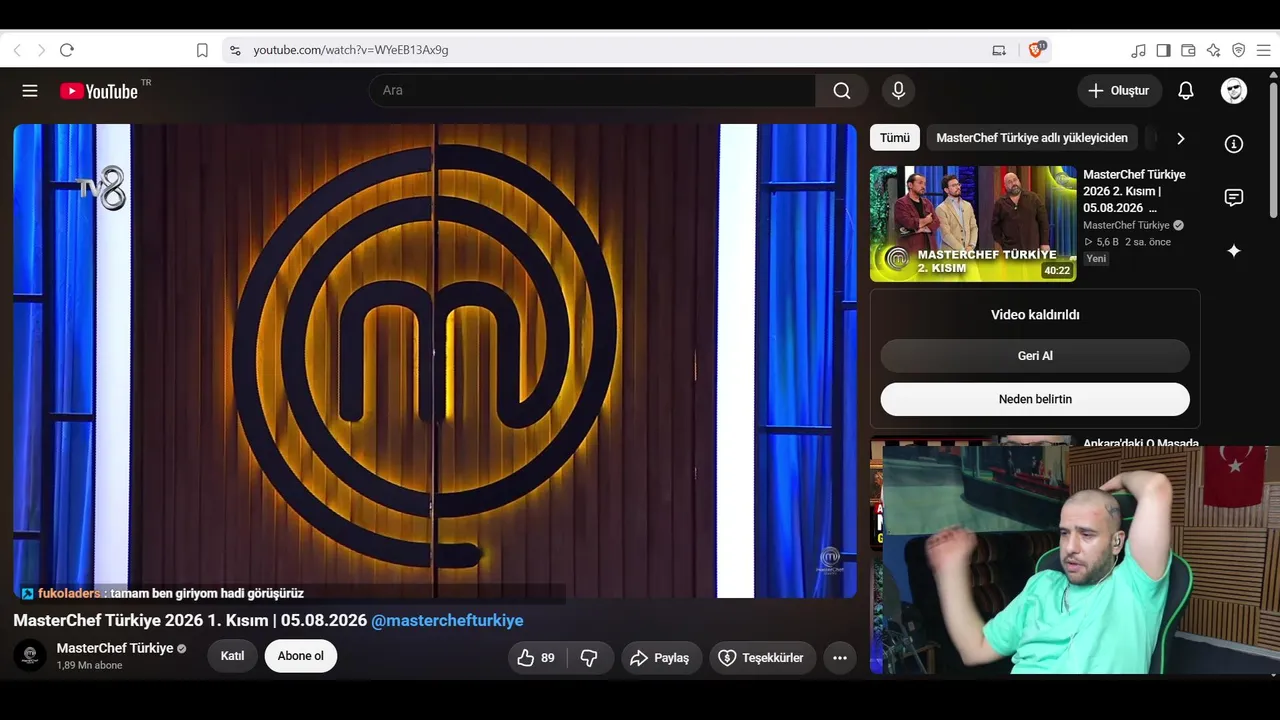Screen dimensions: 1280x720
Task: Open the notifications bell
Action: [1186, 91]
